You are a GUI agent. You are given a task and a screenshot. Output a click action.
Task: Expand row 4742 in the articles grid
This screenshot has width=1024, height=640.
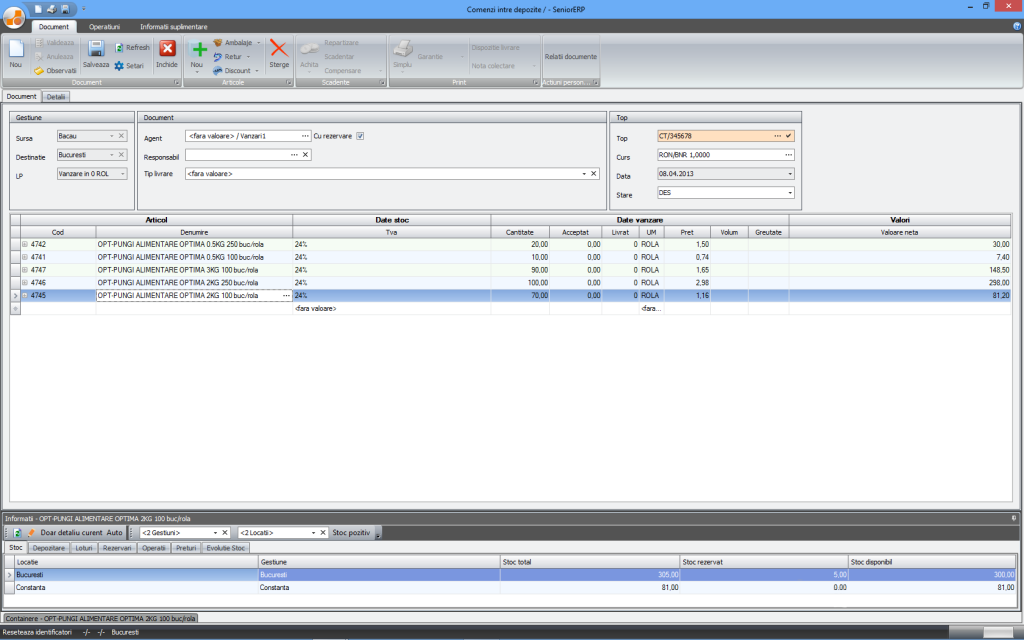click(x=25, y=243)
